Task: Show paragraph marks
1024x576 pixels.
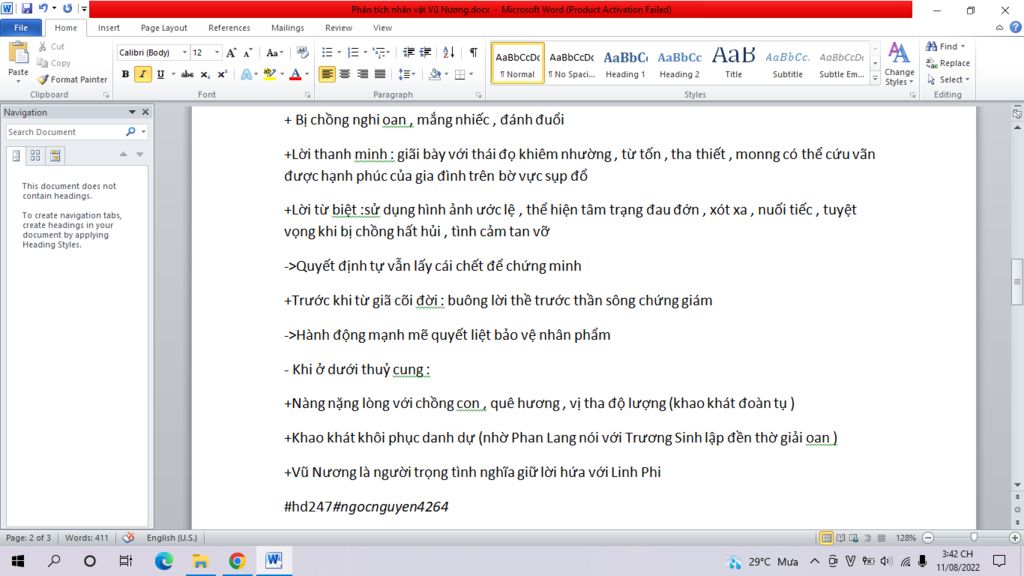Action: [x=473, y=52]
